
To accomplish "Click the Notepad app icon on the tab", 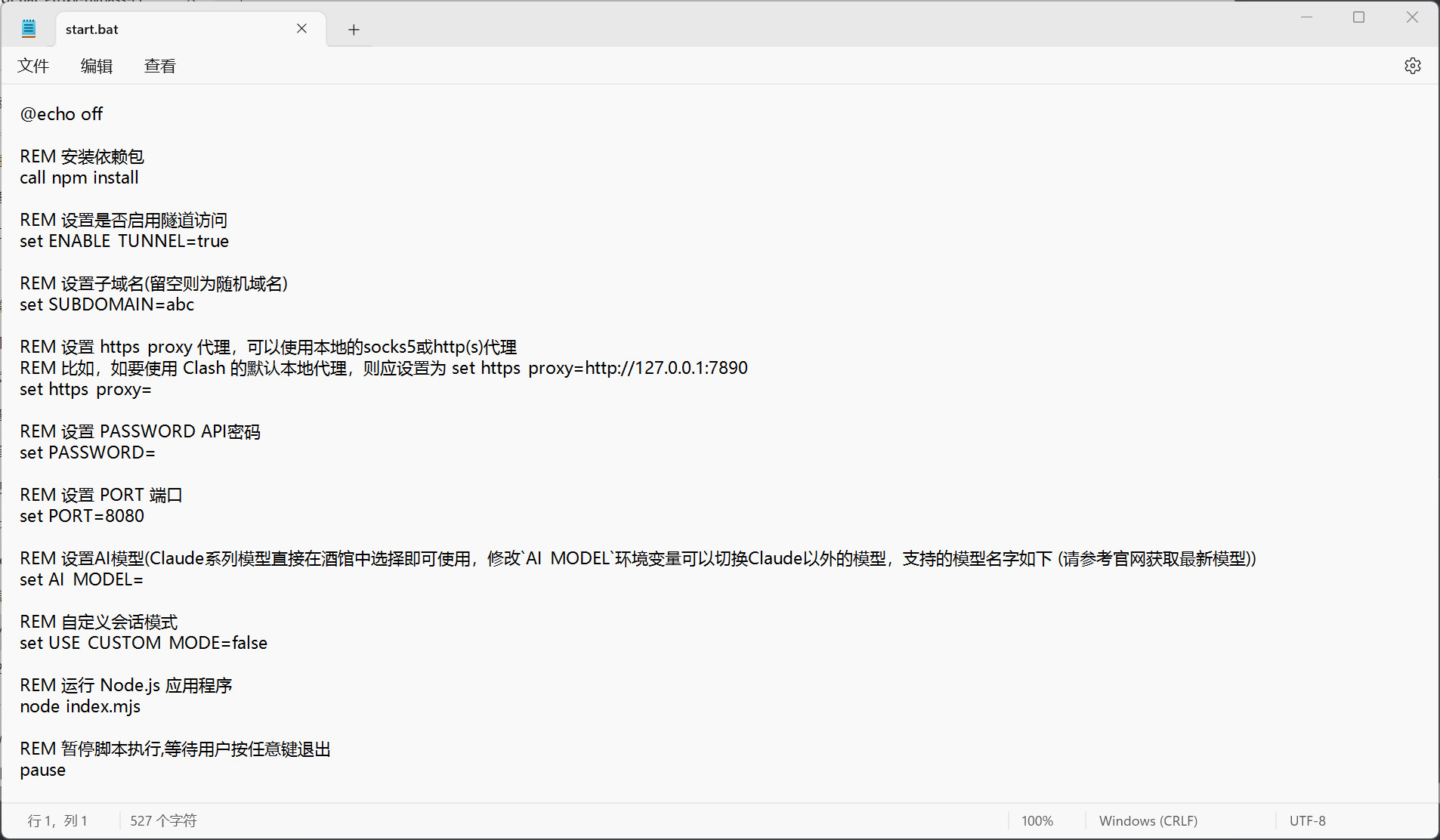I will [x=28, y=27].
